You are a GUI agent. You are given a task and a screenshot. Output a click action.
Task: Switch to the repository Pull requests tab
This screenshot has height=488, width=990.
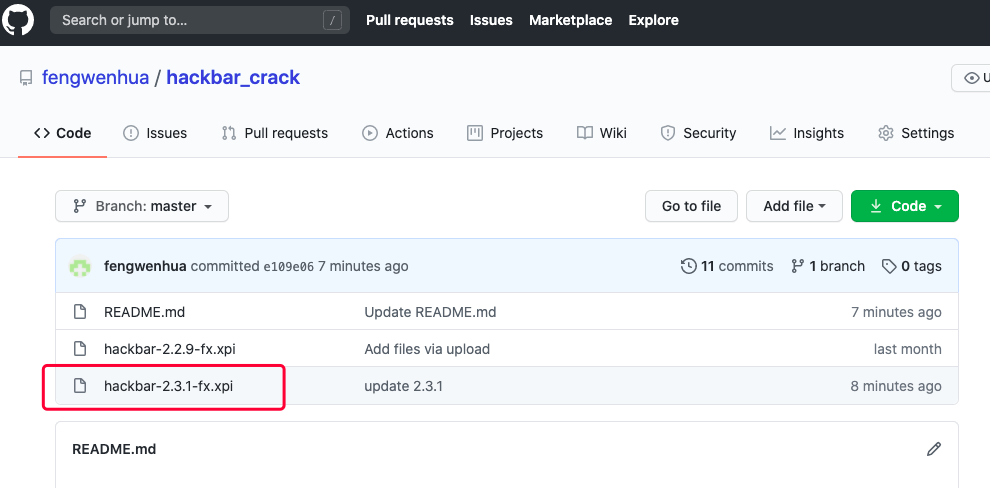point(275,133)
